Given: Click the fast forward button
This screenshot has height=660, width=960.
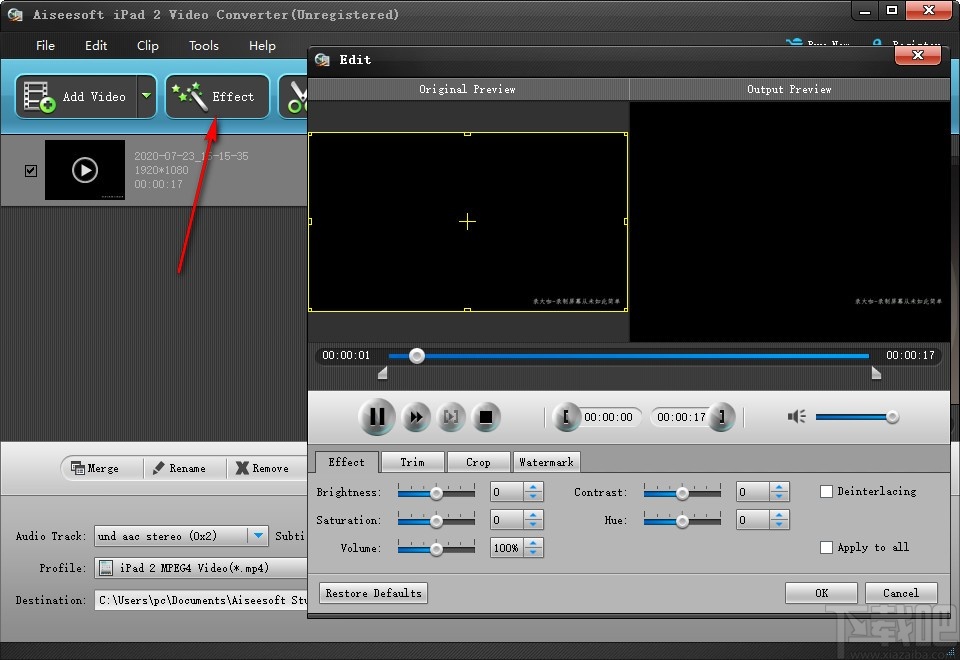Looking at the screenshot, I should 416,417.
